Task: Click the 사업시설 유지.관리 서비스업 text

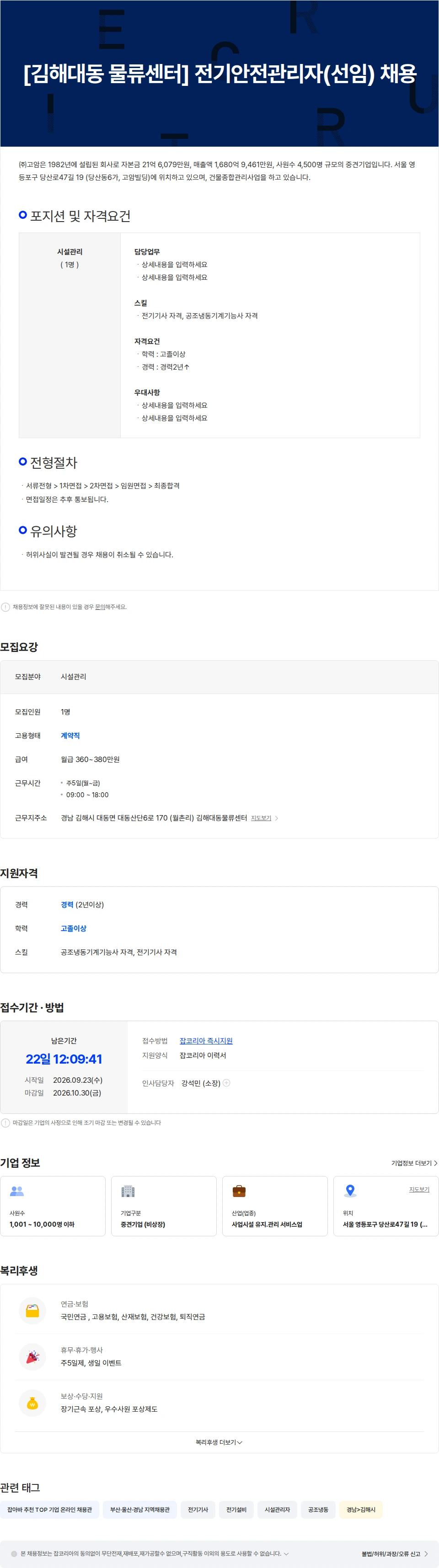Action: point(267,1224)
